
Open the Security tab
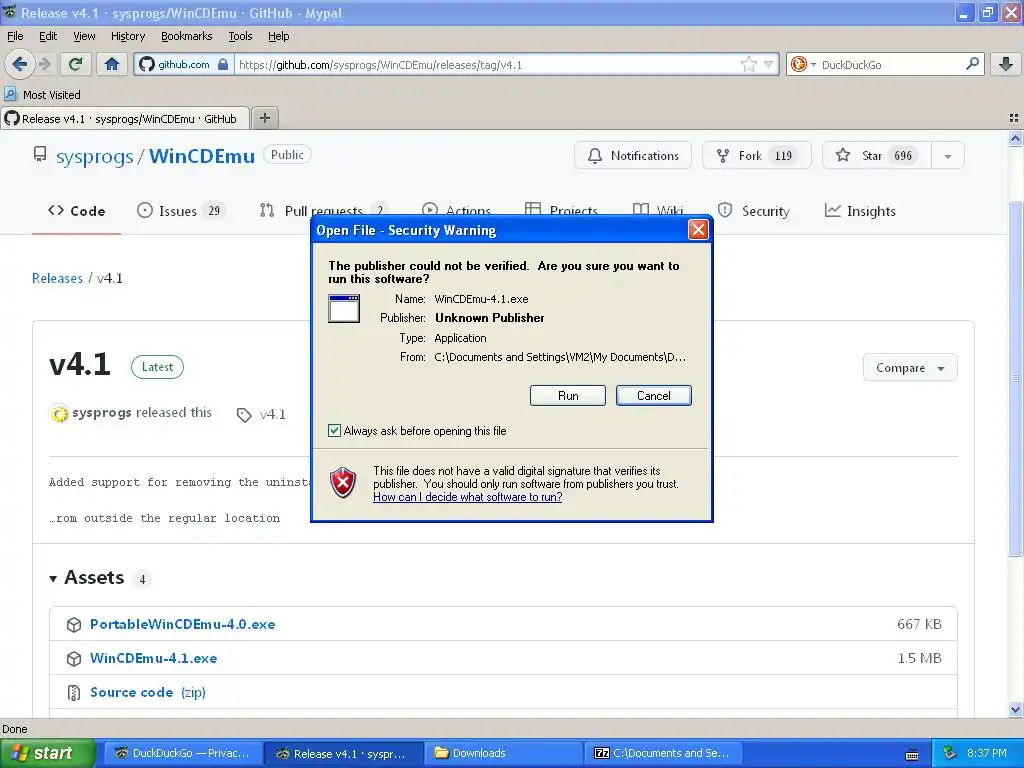[754, 211]
